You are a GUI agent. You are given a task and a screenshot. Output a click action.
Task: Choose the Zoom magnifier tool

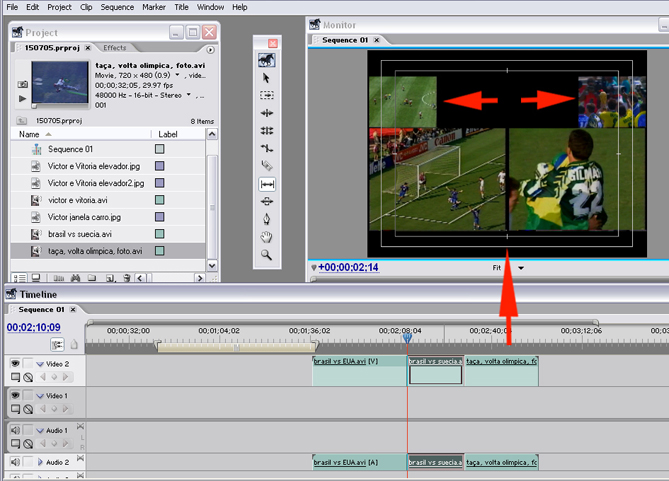(267, 255)
